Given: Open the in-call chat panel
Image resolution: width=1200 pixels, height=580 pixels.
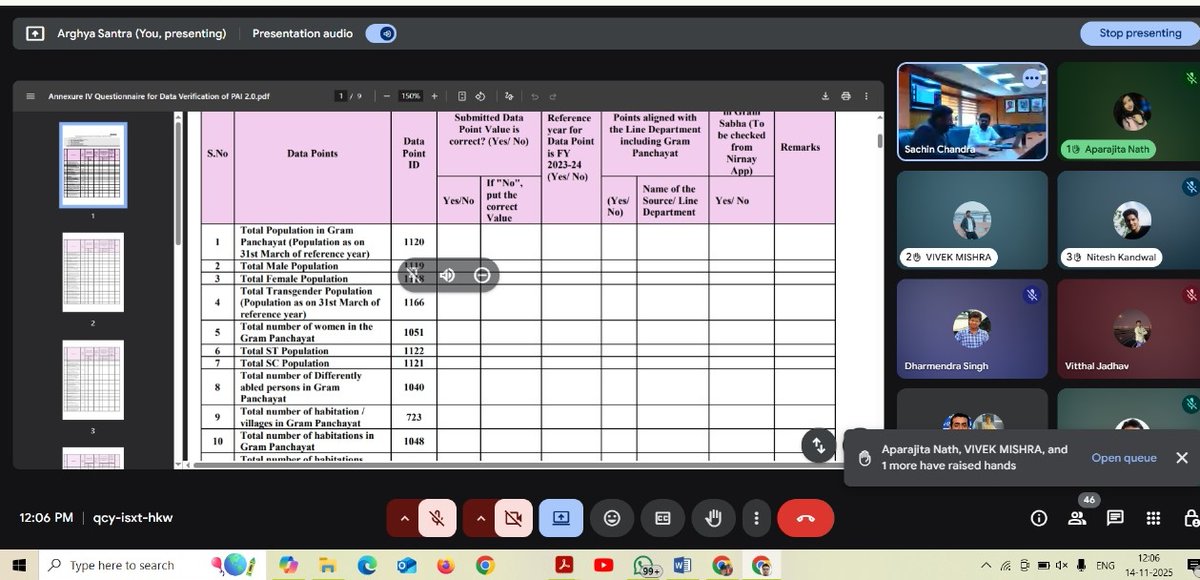Looking at the screenshot, I should pos(1114,518).
